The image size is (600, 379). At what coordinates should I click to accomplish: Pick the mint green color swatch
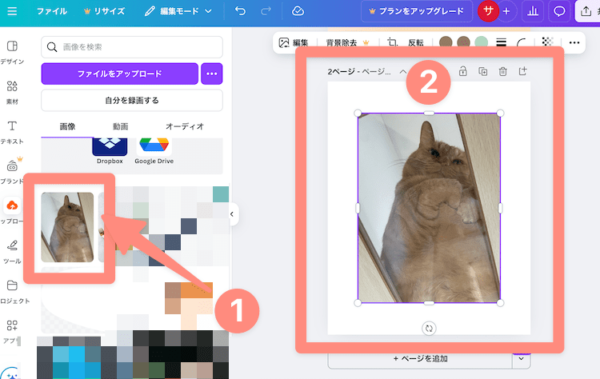click(481, 42)
